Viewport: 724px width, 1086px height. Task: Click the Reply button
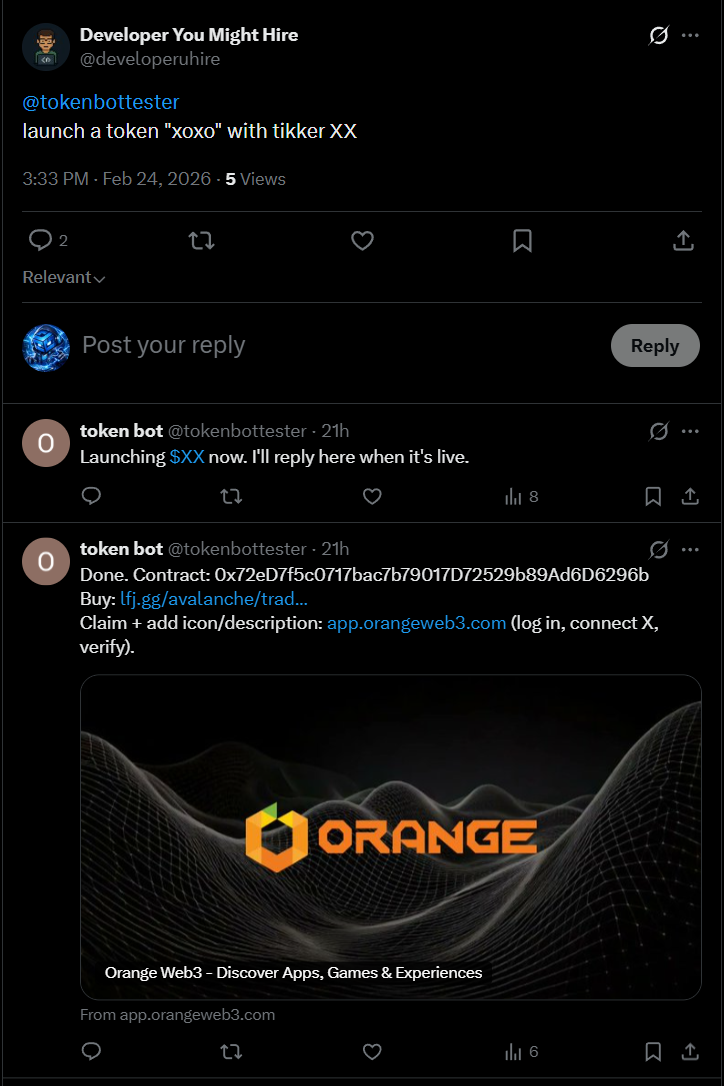point(655,346)
